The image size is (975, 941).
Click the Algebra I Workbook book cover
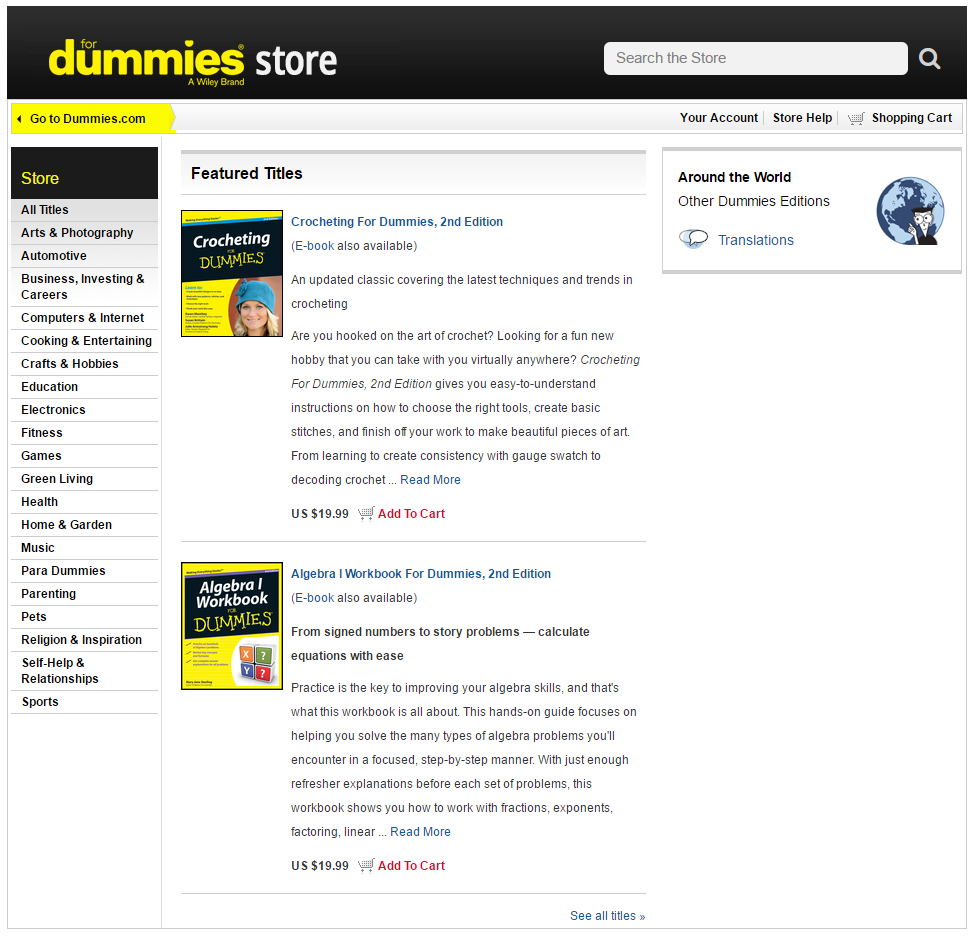point(232,626)
